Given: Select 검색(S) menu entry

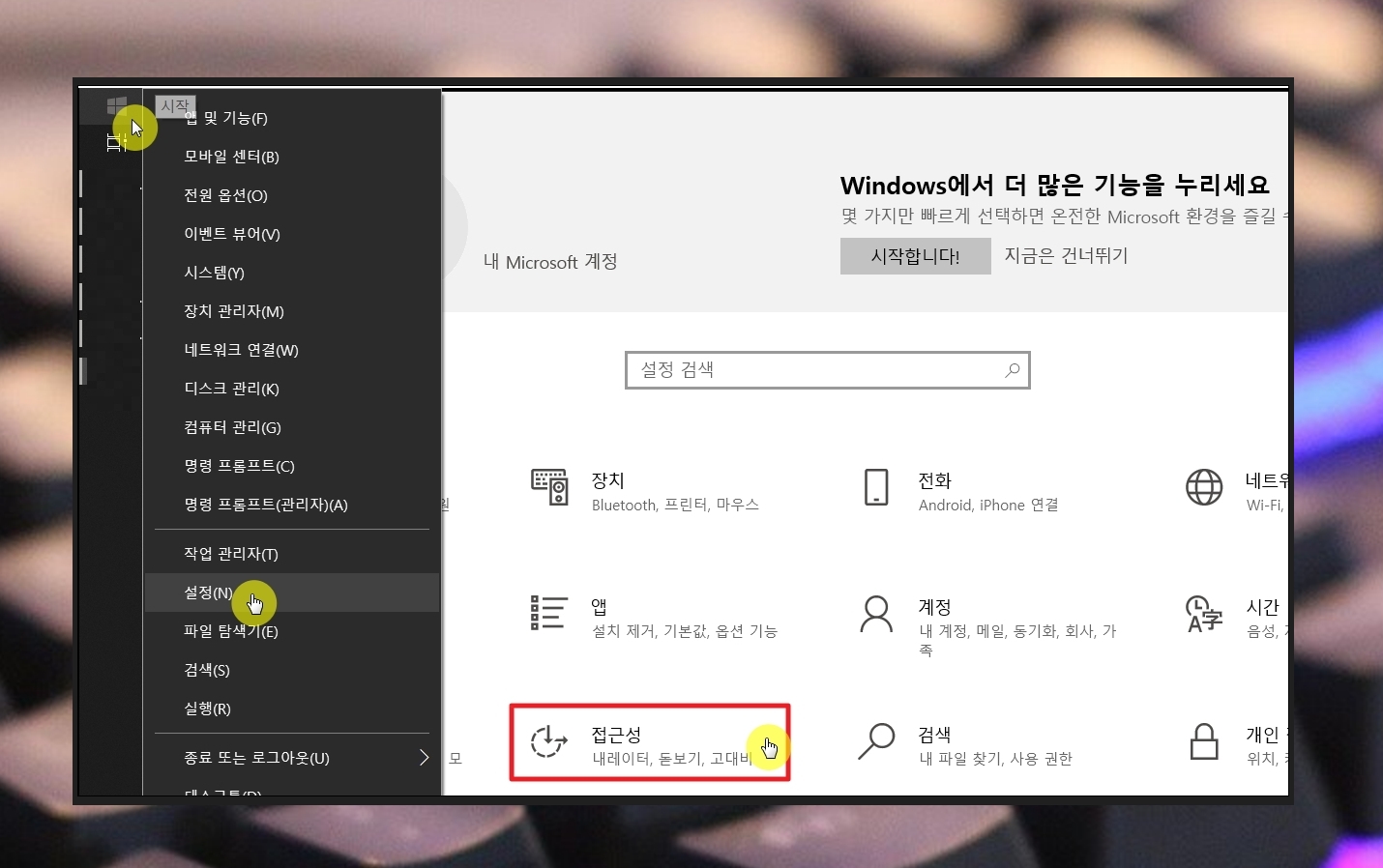Looking at the screenshot, I should click(x=207, y=670).
